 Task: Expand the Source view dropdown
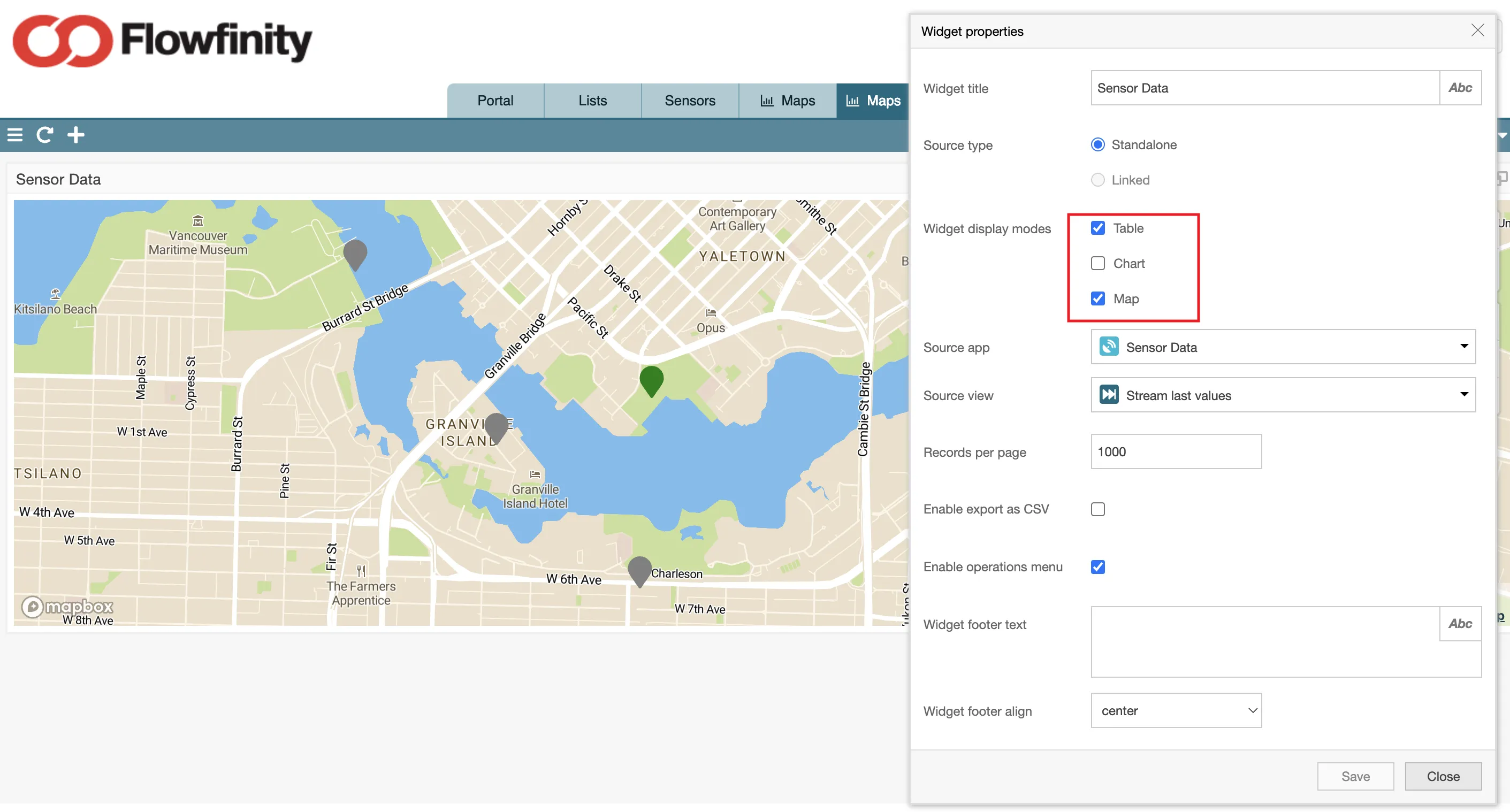tap(1283, 395)
